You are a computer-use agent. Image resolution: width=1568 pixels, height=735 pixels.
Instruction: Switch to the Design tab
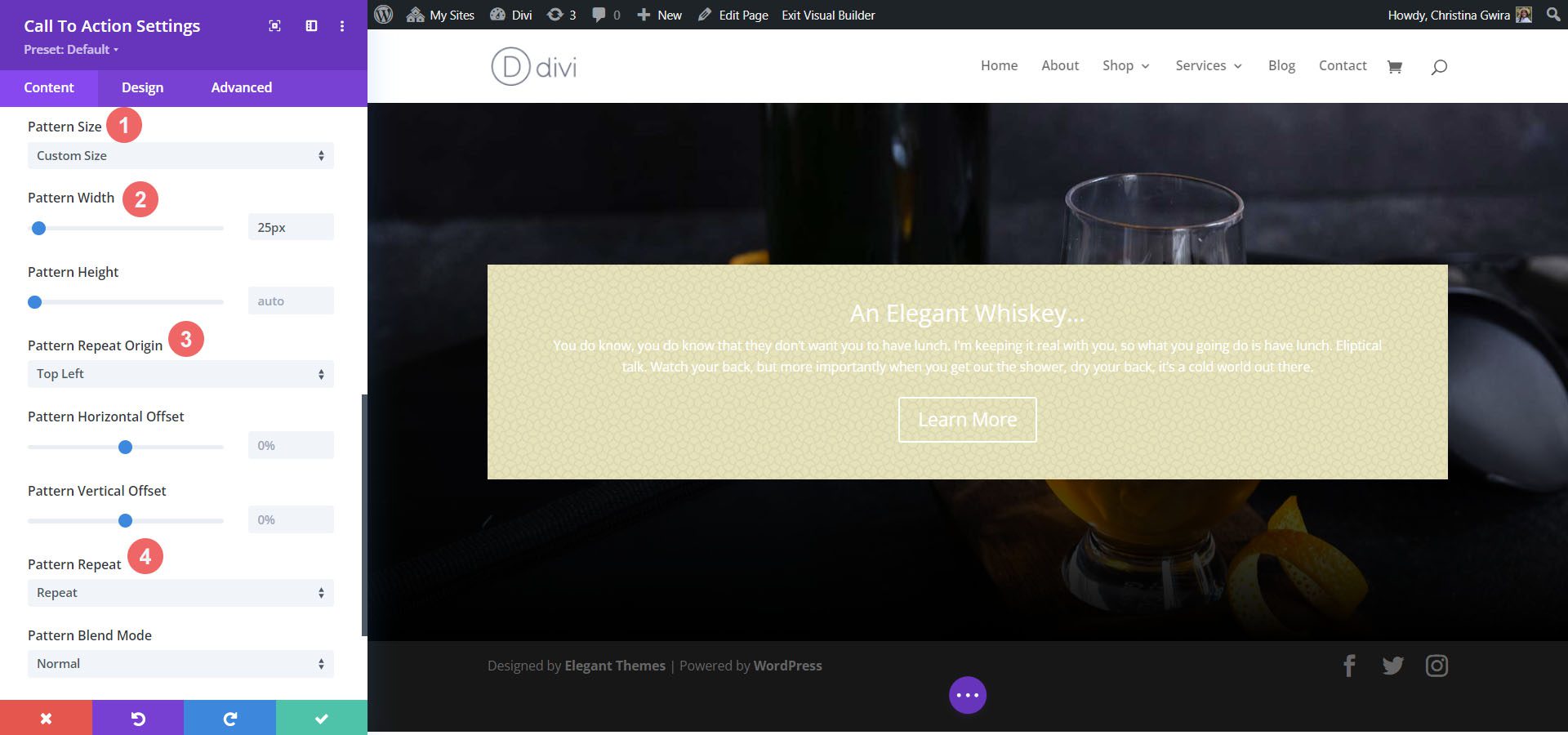[142, 87]
